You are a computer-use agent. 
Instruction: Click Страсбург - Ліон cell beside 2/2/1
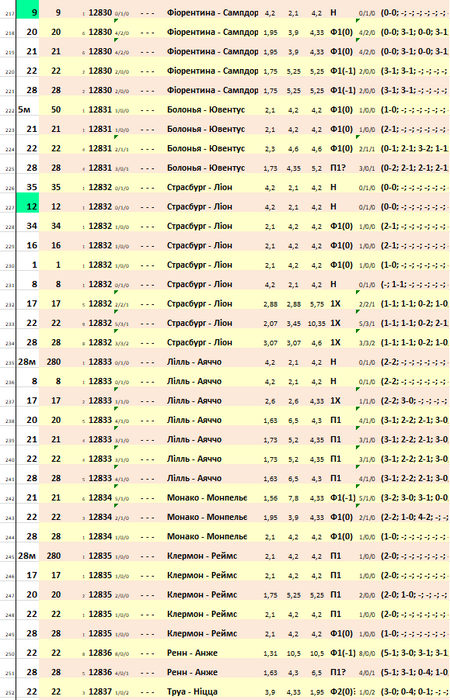click(x=200, y=304)
